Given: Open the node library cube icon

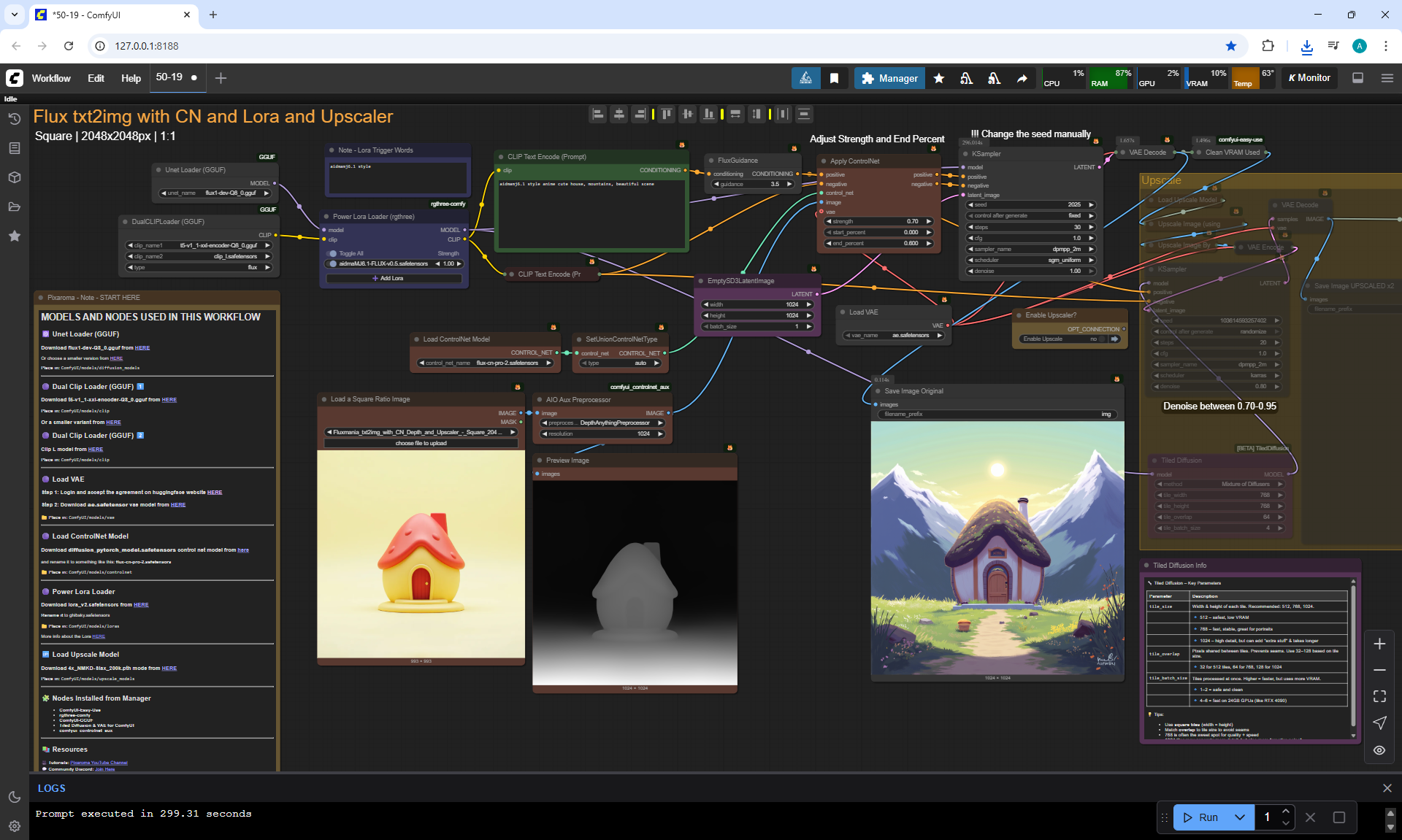Looking at the screenshot, I should (x=15, y=177).
